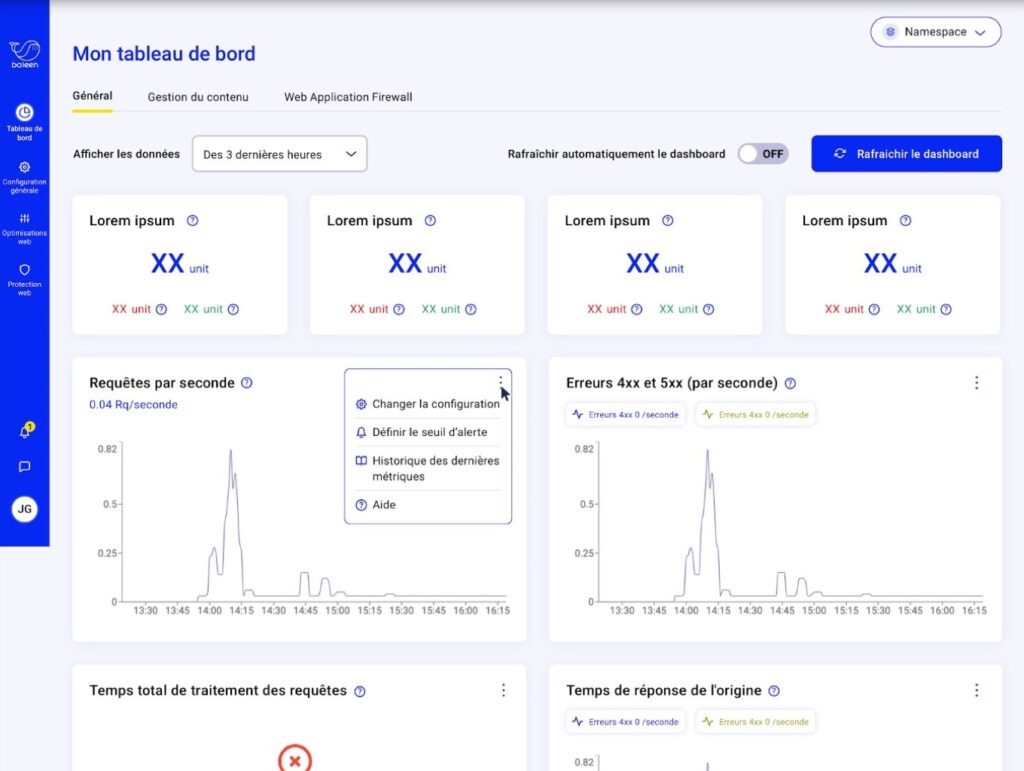Click Rafraîchir le dashboard button
Screen dimensions: 1024x771
click(x=906, y=154)
